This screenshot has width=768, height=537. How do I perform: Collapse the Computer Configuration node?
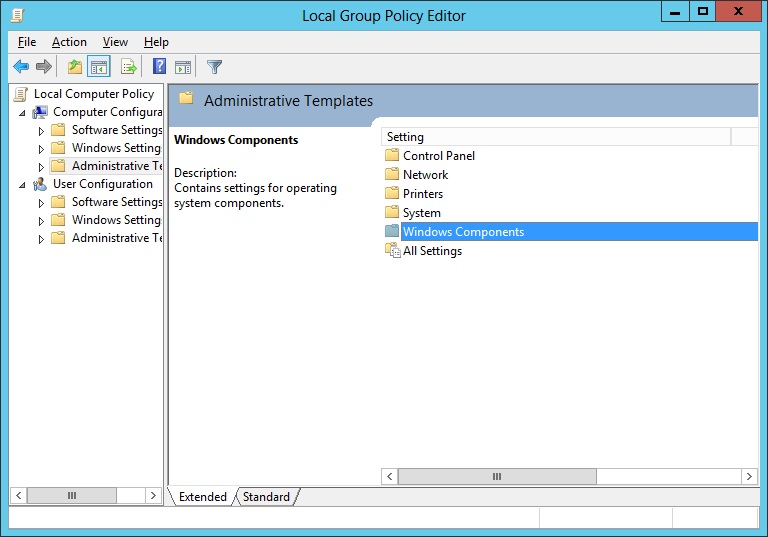coord(22,113)
